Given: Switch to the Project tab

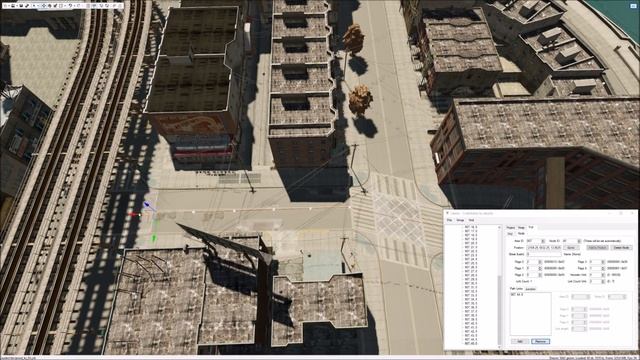Looking at the screenshot, I should pos(511,227).
